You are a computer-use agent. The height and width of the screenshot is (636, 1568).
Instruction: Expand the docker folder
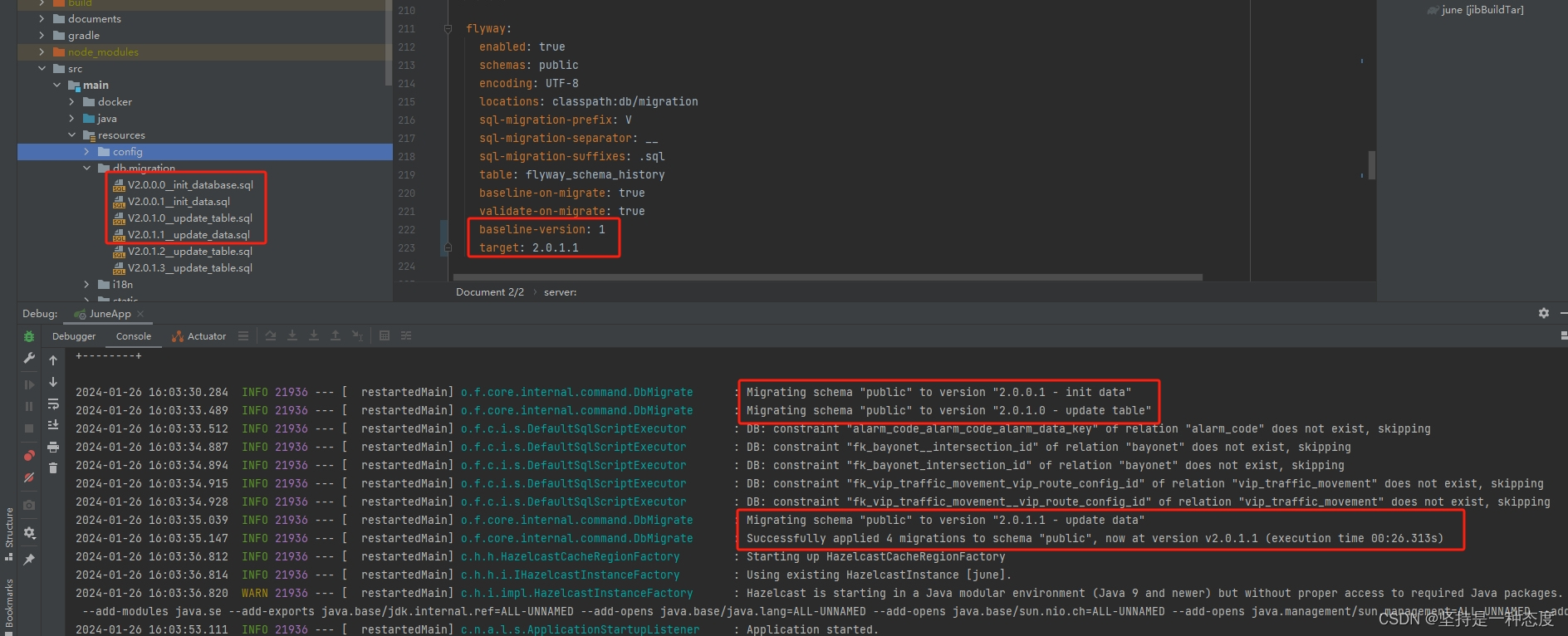click(71, 101)
